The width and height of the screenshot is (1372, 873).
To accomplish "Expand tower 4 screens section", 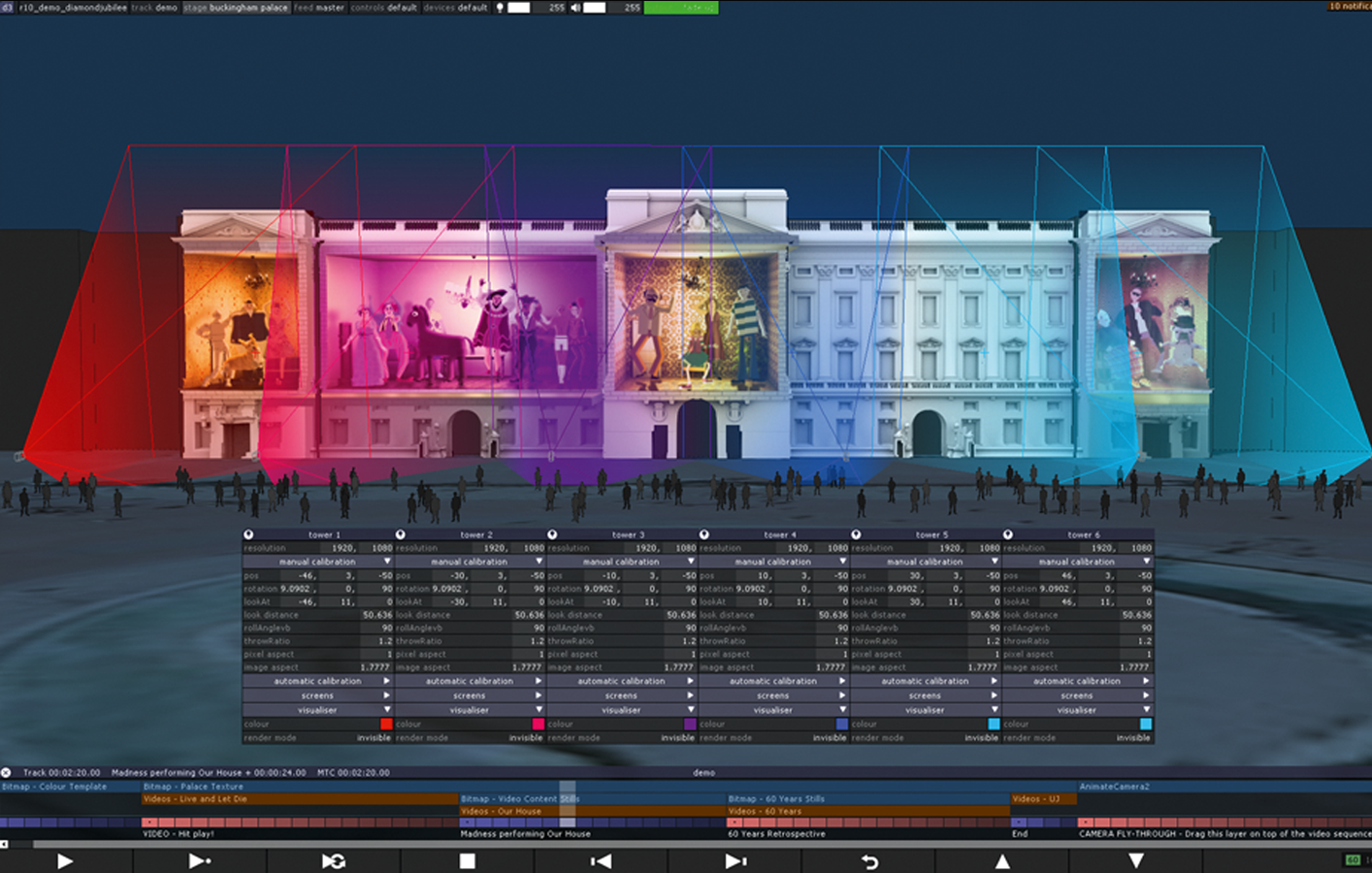I will [773, 695].
